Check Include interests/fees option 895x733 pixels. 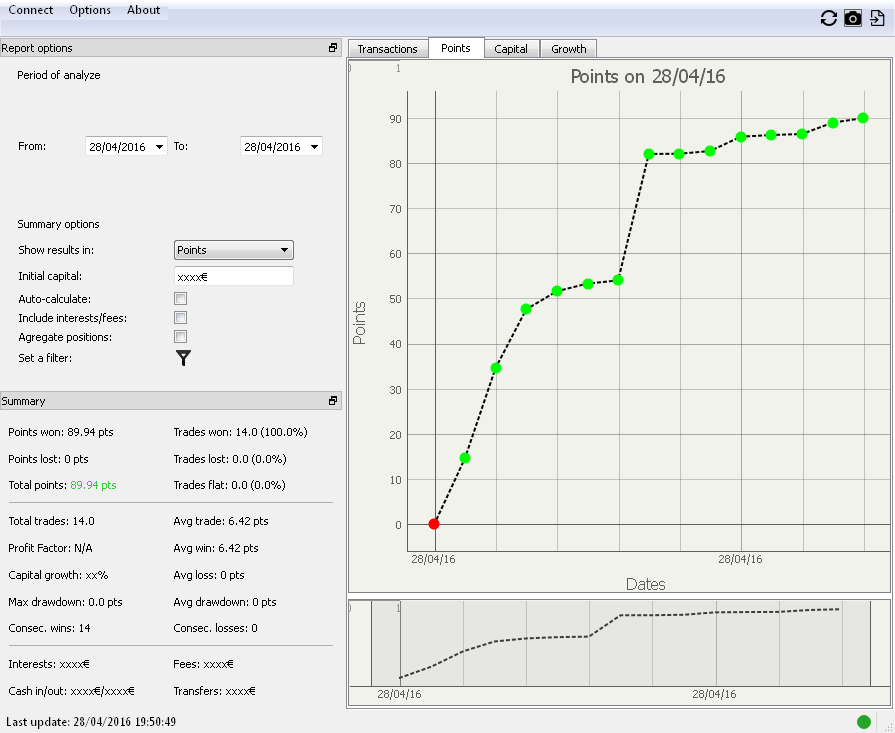(x=181, y=318)
